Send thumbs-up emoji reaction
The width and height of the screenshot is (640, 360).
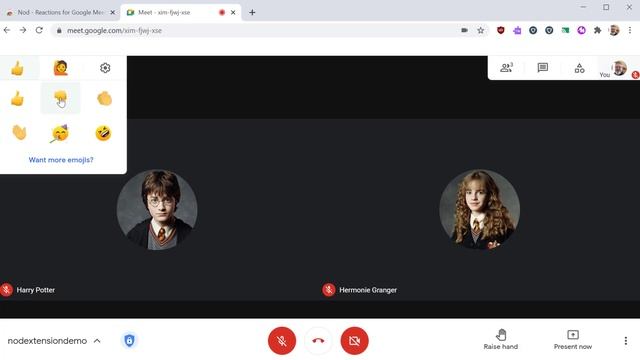click(18, 98)
